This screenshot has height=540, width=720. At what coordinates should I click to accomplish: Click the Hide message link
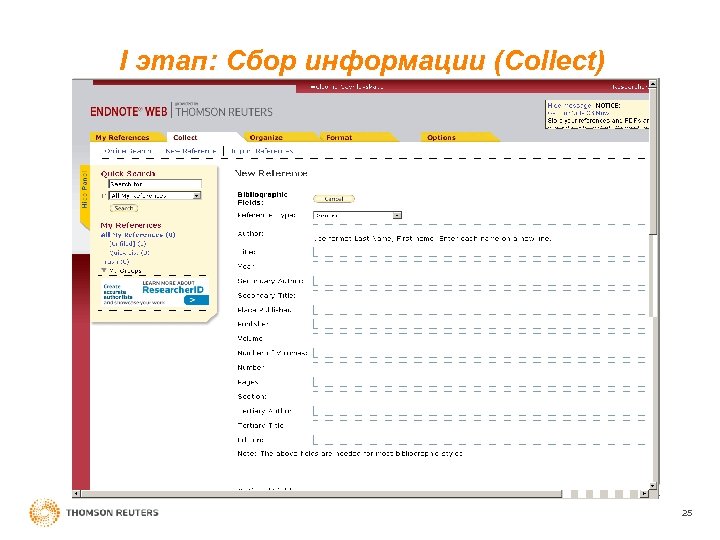click(569, 106)
